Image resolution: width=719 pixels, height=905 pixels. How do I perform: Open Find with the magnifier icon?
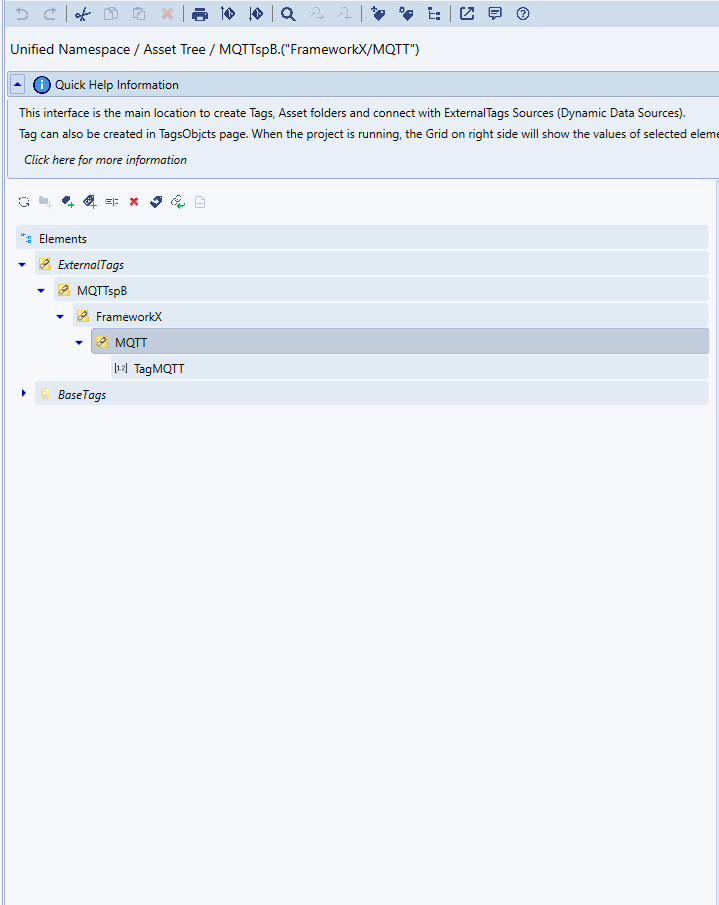288,14
